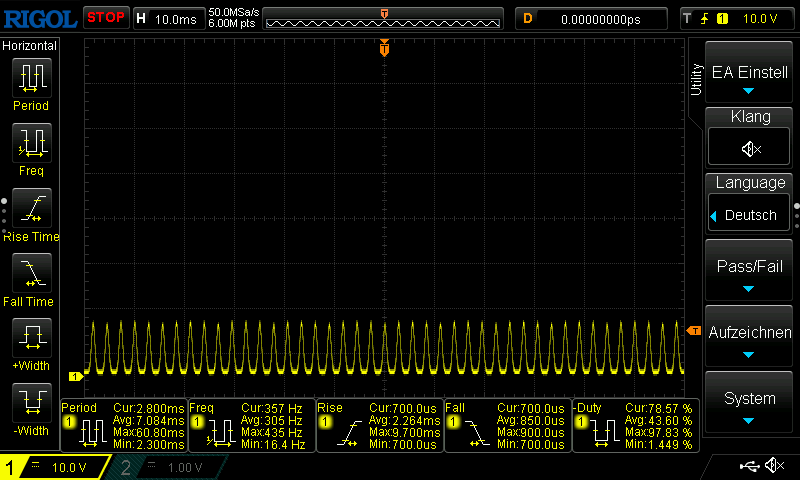Click the speaker icon in bottom-right corner
This screenshot has width=800, height=480.
point(774,466)
